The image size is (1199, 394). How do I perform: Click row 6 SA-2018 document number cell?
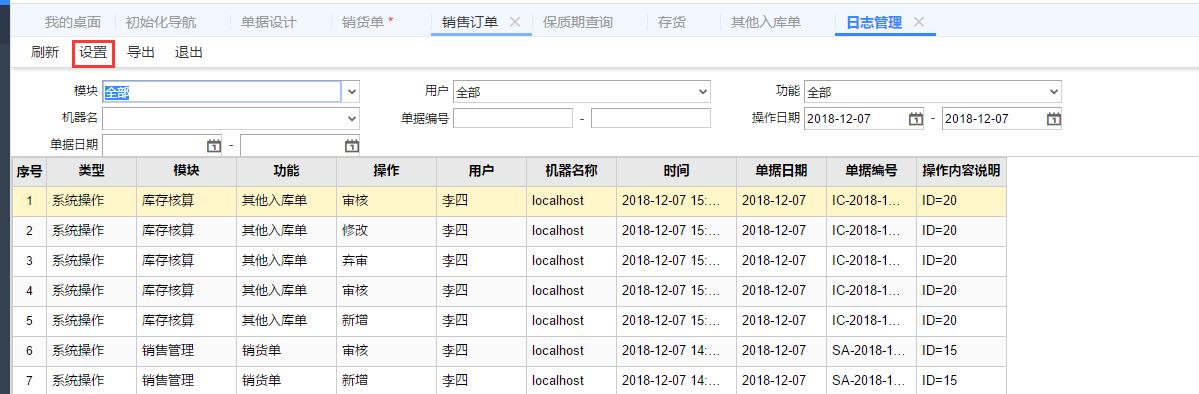(872, 350)
